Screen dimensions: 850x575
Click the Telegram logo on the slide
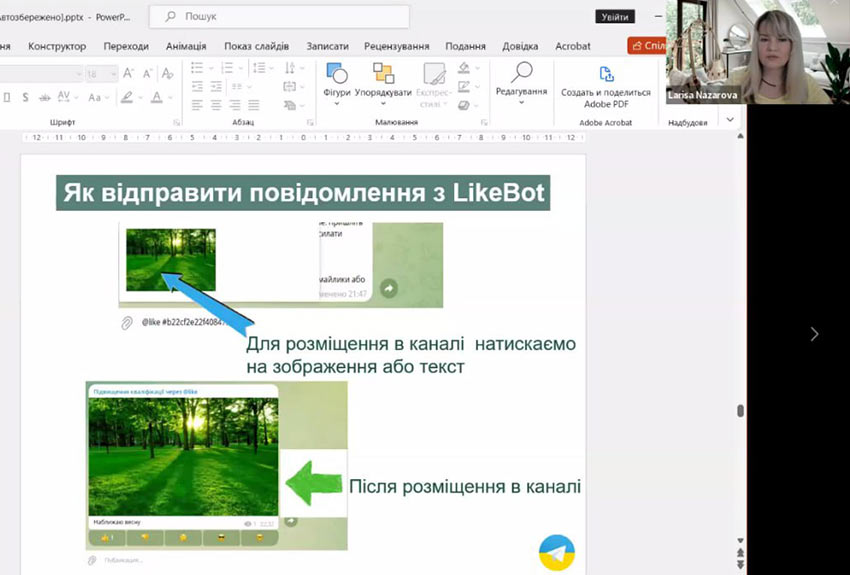(557, 551)
